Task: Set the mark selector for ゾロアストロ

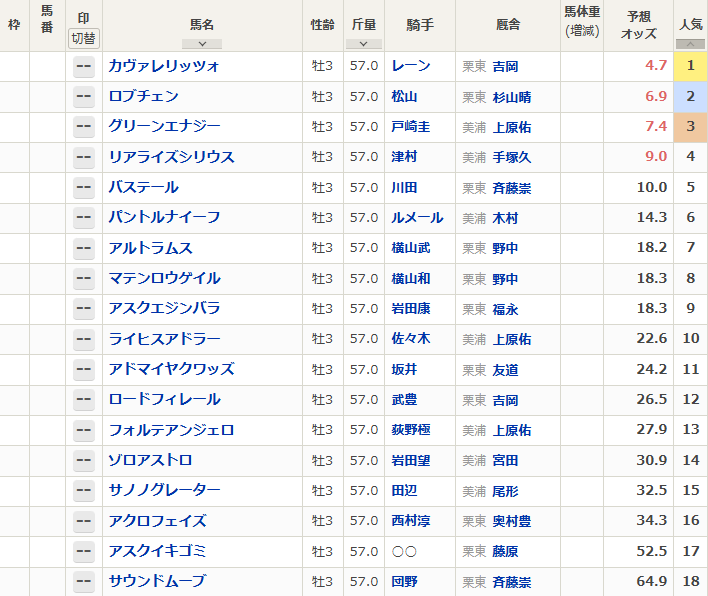Action: (84, 461)
